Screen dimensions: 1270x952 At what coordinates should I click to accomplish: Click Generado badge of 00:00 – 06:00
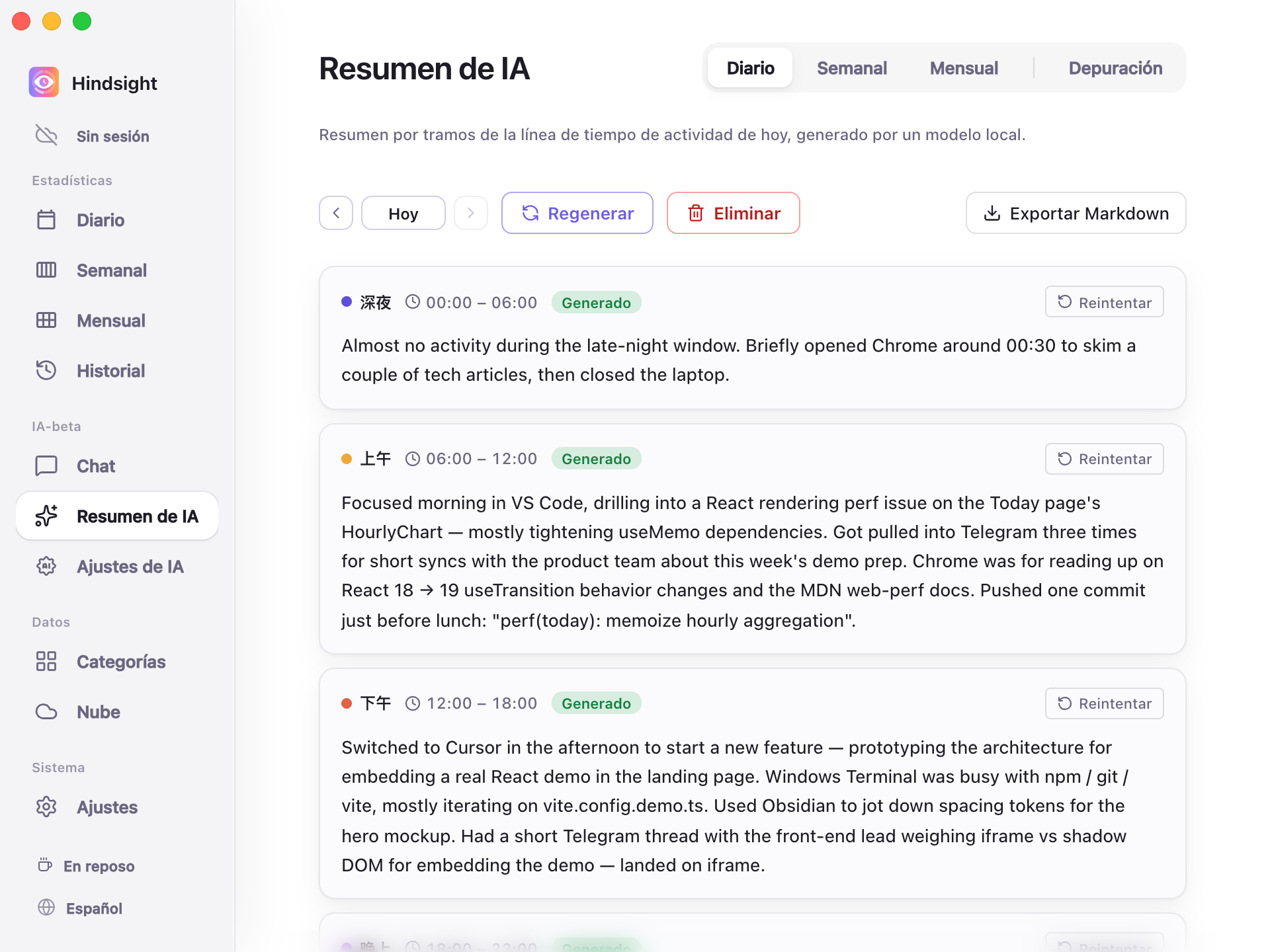tap(596, 302)
